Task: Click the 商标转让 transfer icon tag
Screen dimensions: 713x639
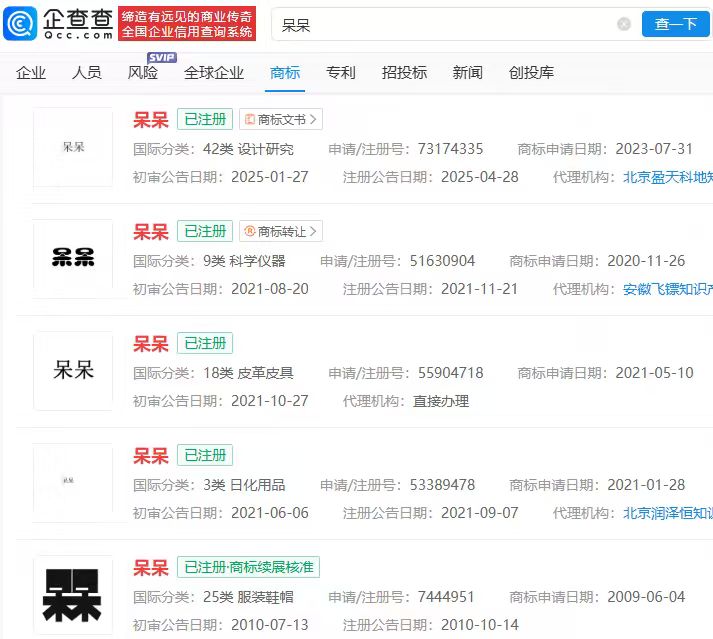Action: (280, 232)
